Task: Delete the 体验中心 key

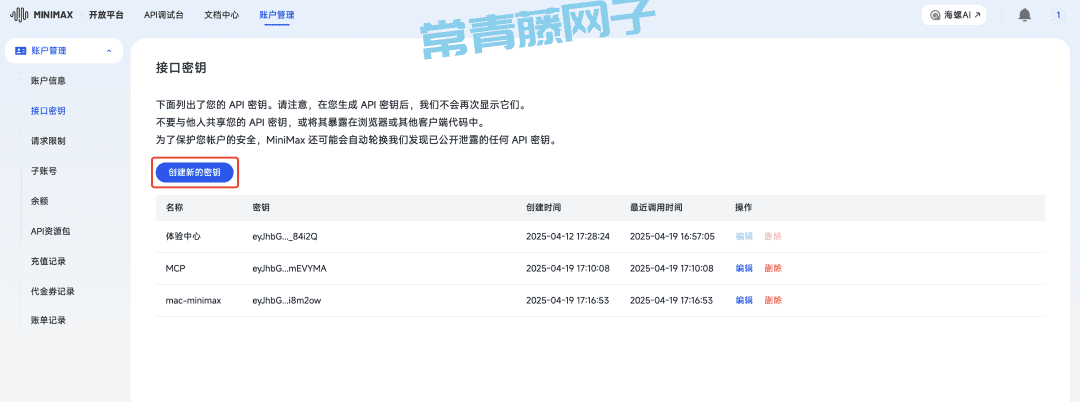Action: click(x=773, y=236)
